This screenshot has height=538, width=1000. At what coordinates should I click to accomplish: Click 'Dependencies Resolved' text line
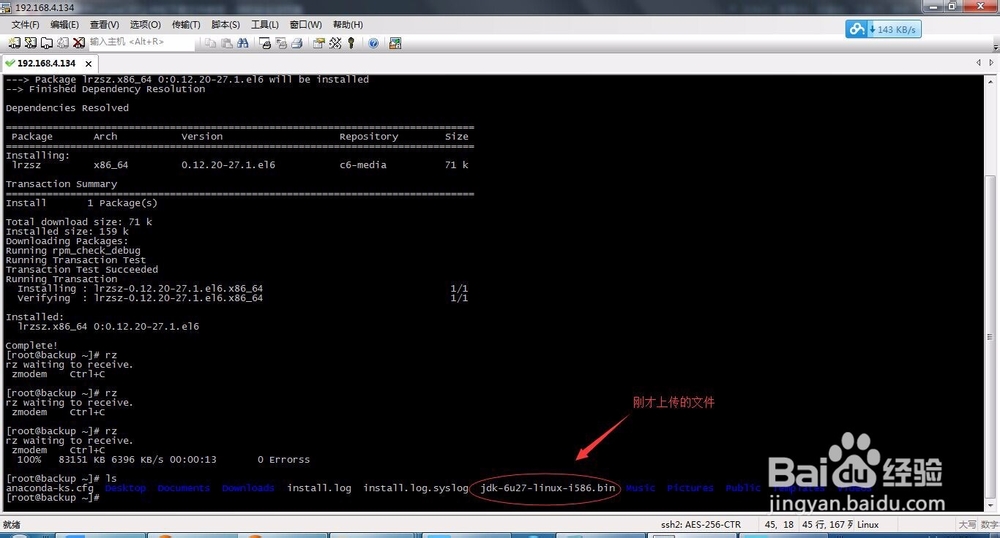coord(67,108)
